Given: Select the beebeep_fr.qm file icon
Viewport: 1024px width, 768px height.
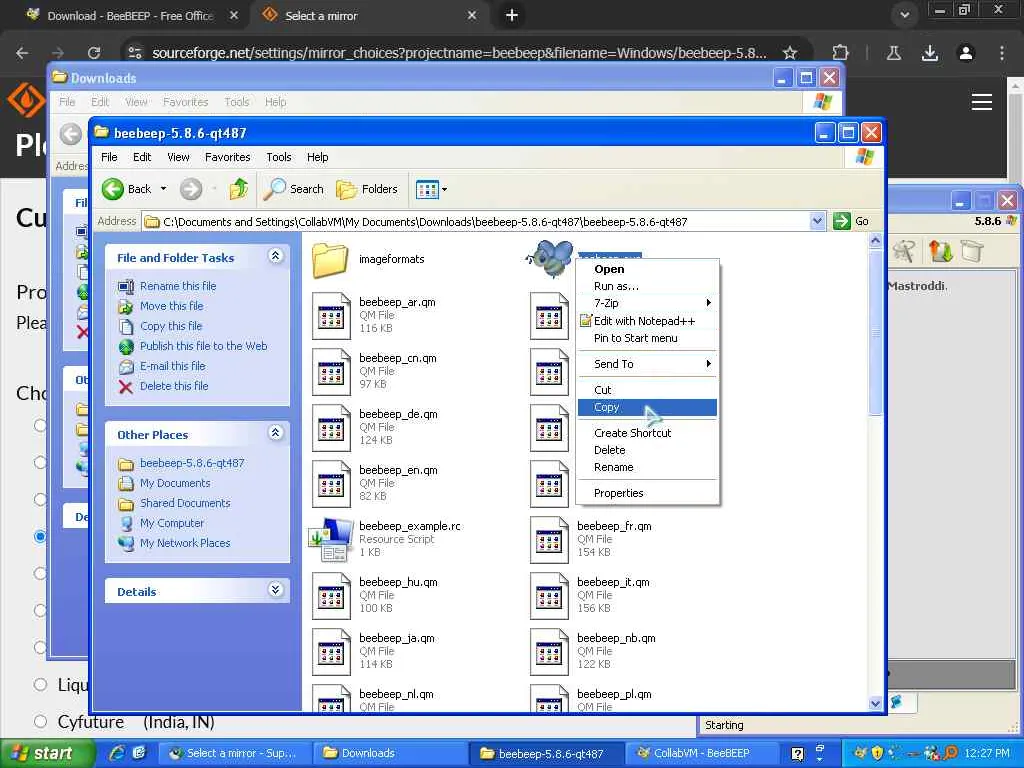Looking at the screenshot, I should click(x=549, y=540).
